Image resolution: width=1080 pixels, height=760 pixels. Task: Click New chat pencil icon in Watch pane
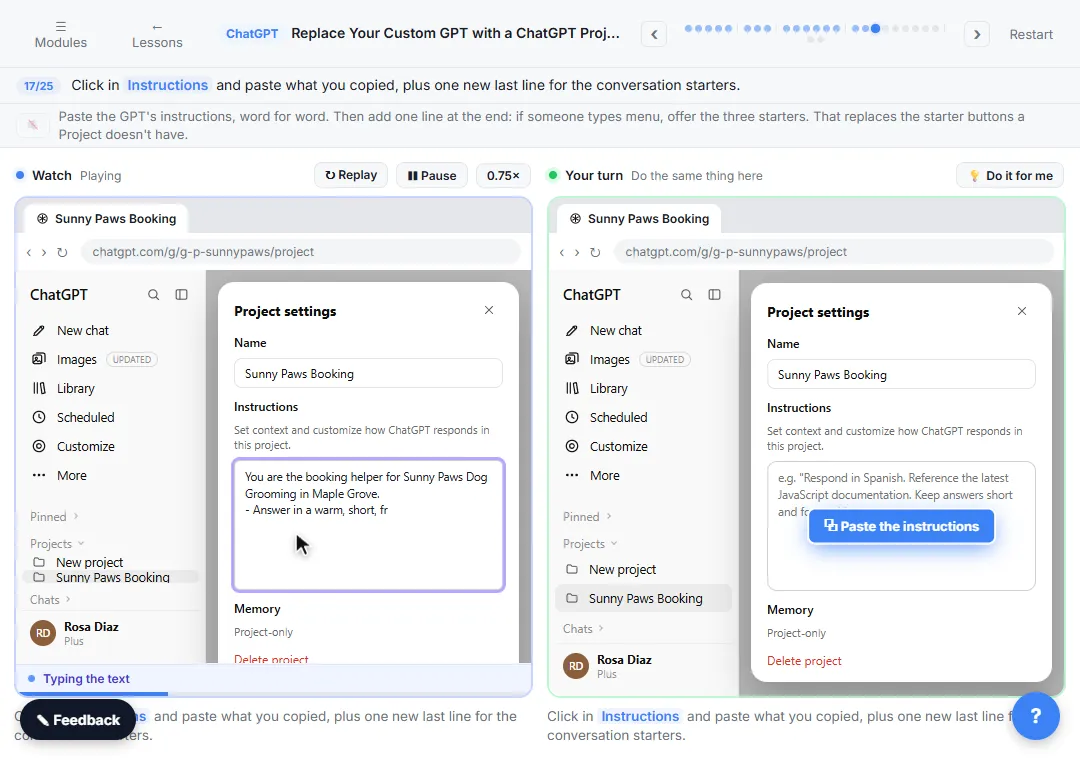coord(39,331)
